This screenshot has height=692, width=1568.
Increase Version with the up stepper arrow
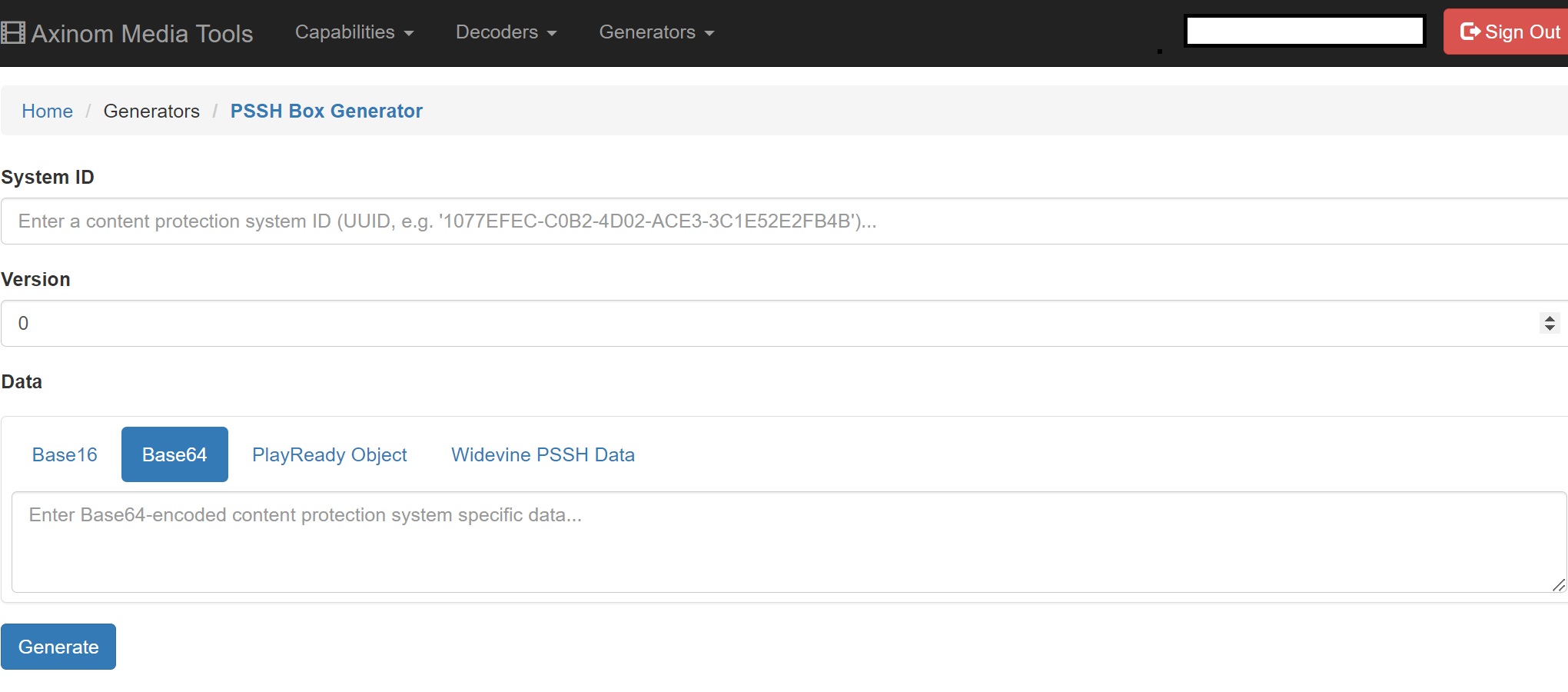pyautogui.click(x=1550, y=318)
